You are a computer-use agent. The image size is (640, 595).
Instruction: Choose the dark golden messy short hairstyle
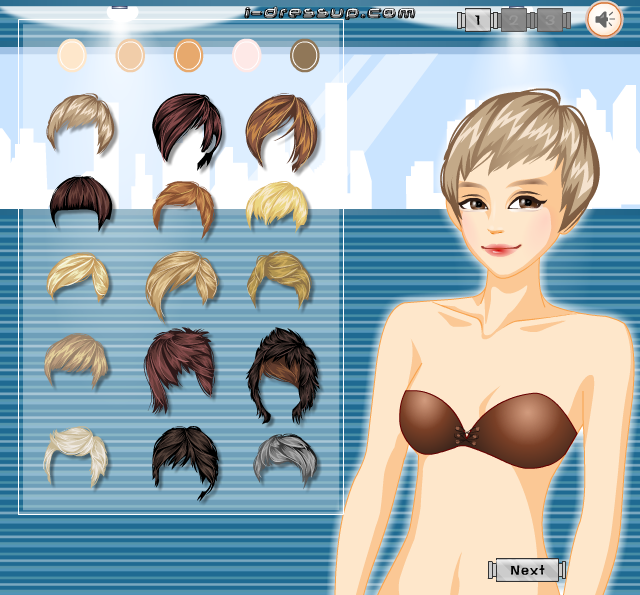(x=279, y=279)
